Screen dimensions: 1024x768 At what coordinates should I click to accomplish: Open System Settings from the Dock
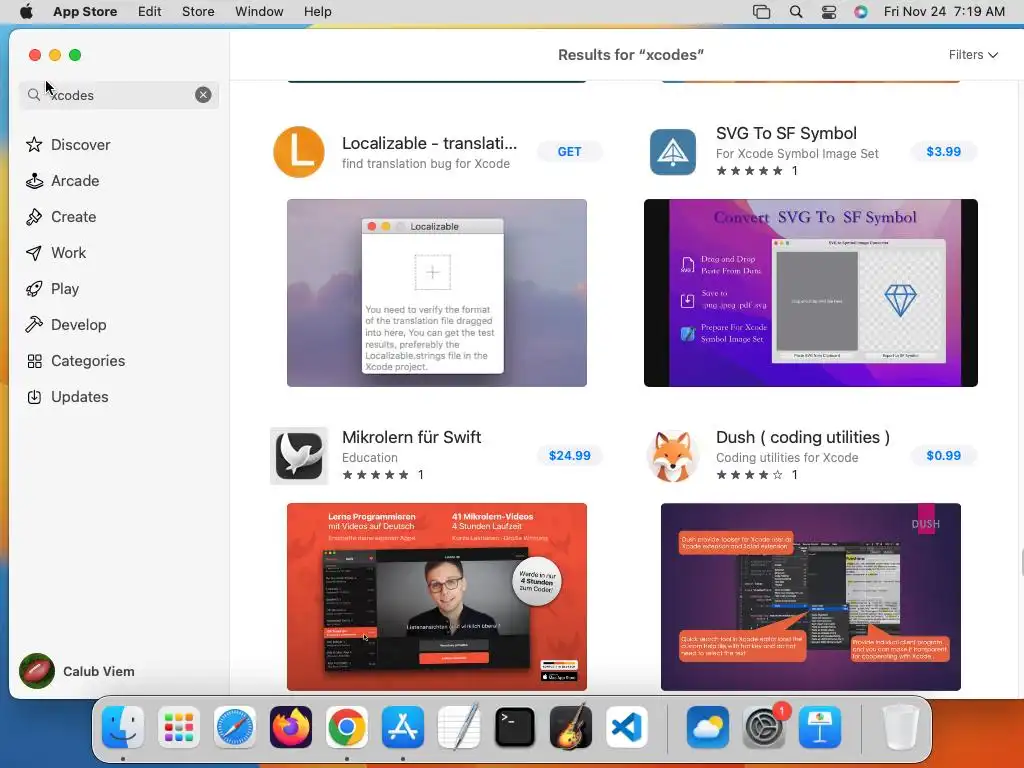tap(763, 727)
